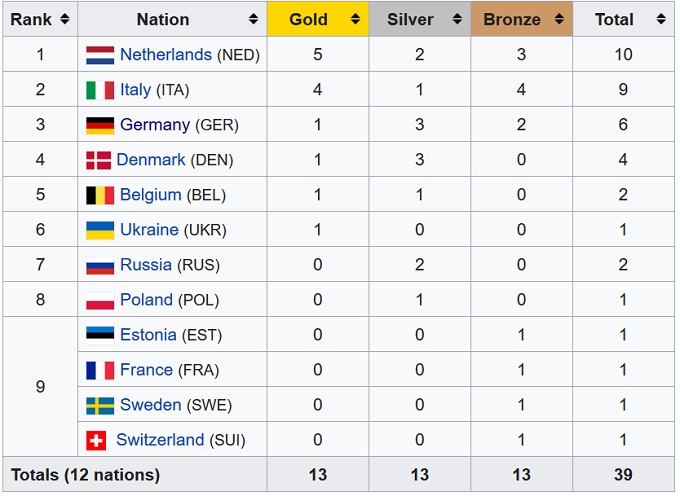Follow the Estonia link
Image resolution: width=680 pixels, height=496 pixels.
(x=148, y=335)
